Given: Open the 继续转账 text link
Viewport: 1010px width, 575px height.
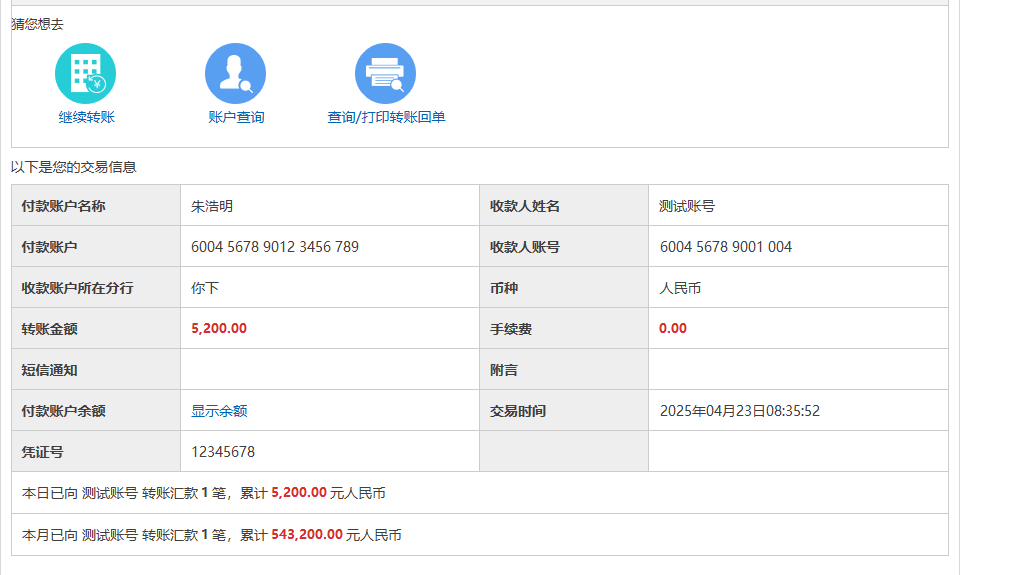Looking at the screenshot, I should 86,117.
